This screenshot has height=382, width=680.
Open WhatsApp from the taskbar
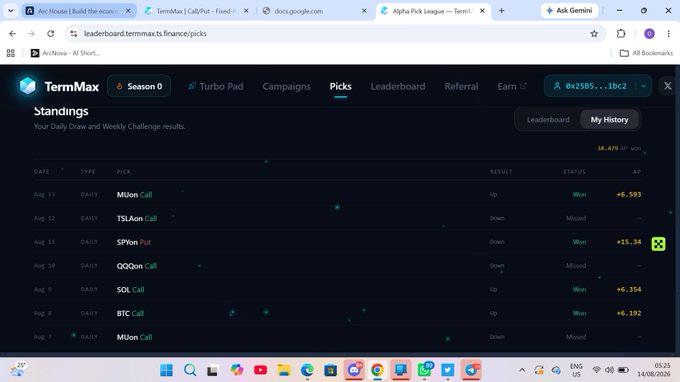coord(424,370)
